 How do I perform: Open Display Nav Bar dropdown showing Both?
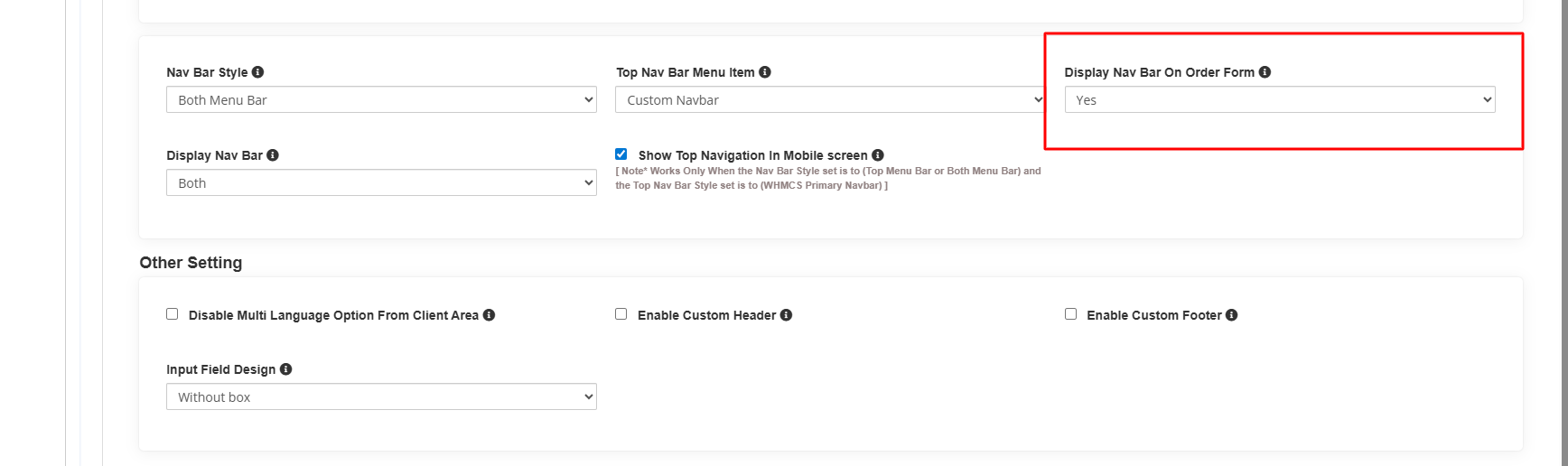coord(381,183)
